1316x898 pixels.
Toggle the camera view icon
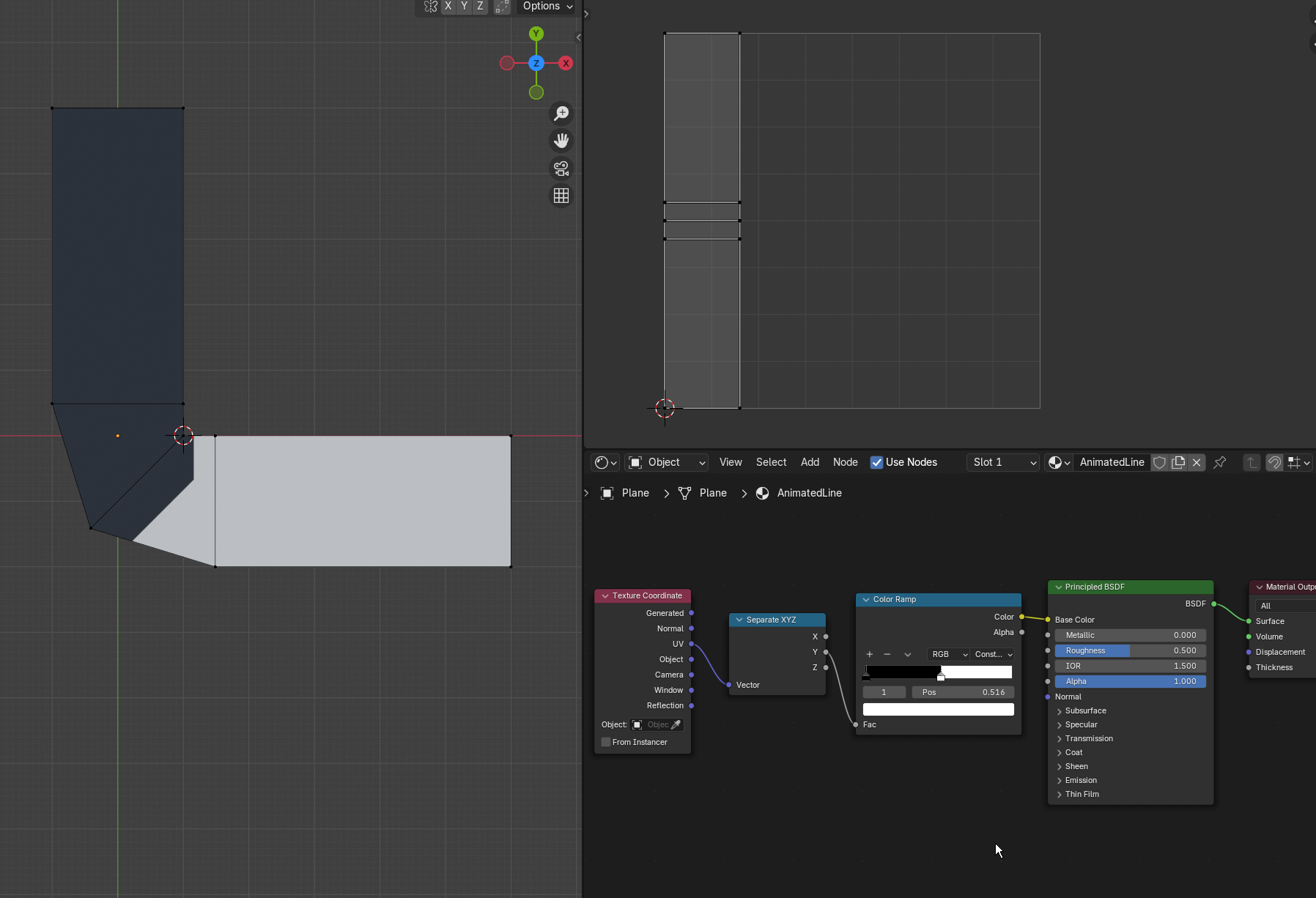561,168
